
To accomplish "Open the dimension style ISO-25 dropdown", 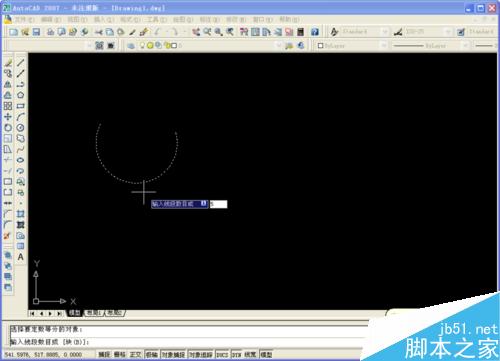I will (448, 32).
